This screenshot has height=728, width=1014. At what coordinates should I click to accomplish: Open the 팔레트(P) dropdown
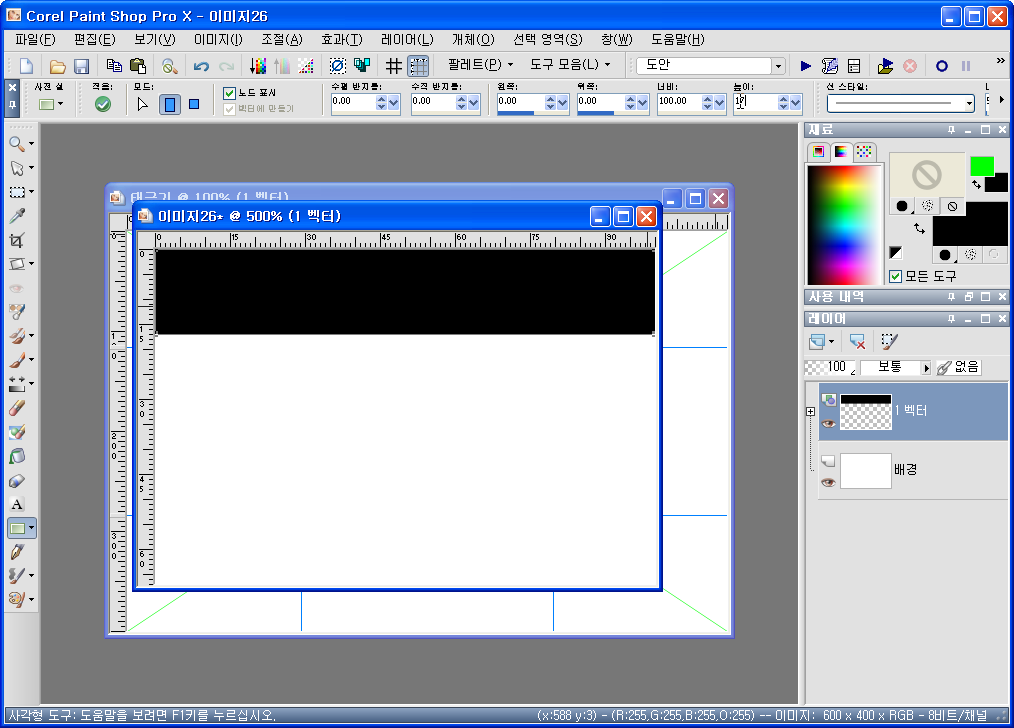pos(480,65)
